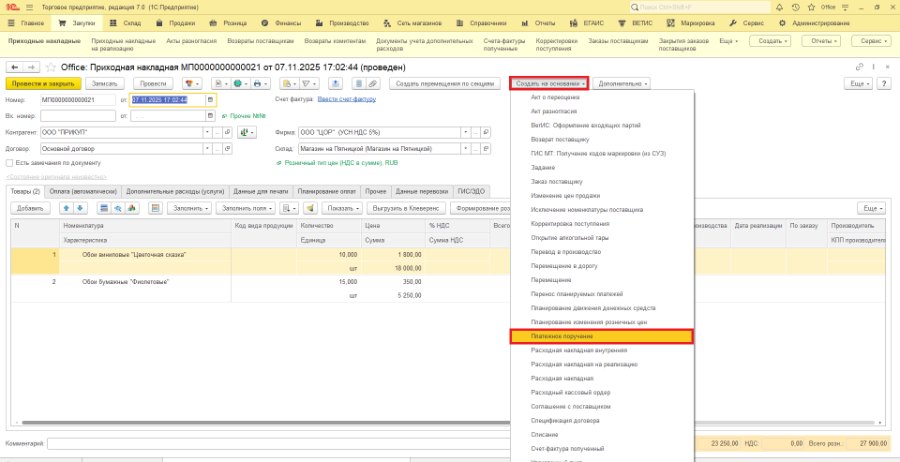Open the Создать dropdown in navigation panel
Viewport: 900px width, 462px height.
770,41
